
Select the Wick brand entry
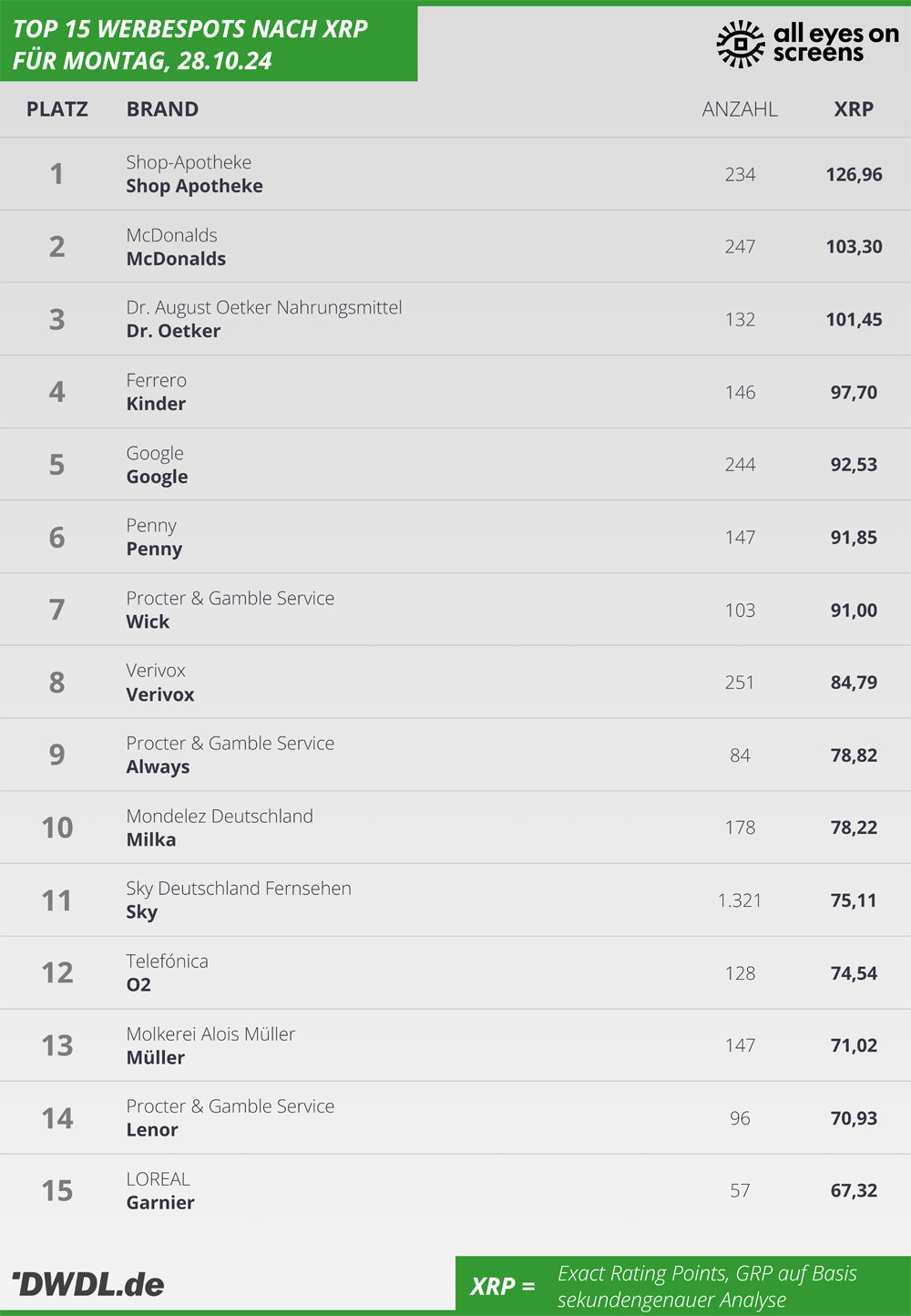(148, 622)
